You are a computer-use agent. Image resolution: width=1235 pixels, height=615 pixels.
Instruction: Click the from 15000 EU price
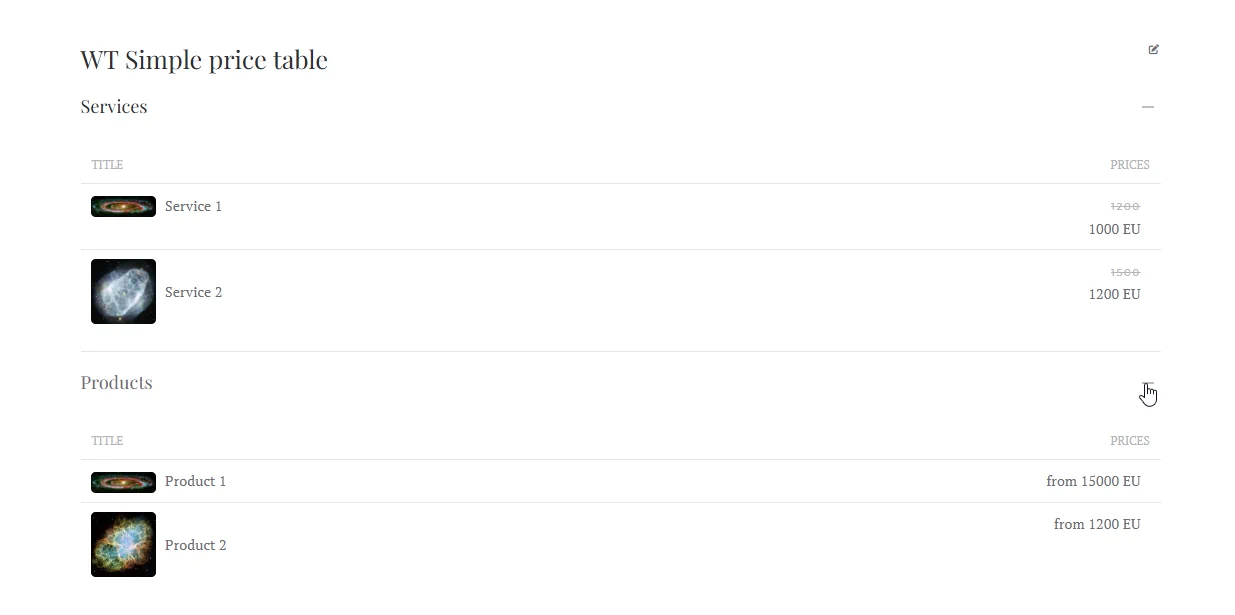[1093, 481]
